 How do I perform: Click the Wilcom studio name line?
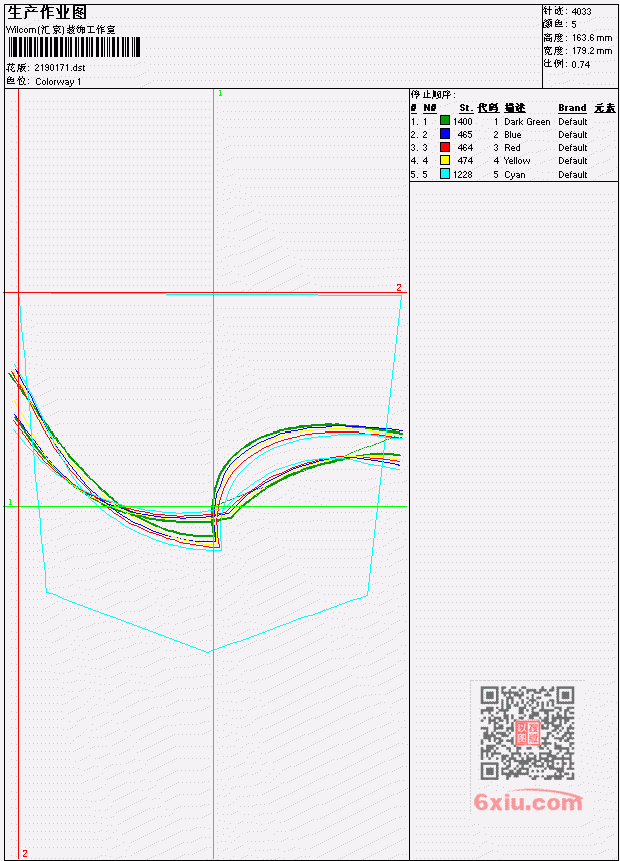(61, 30)
